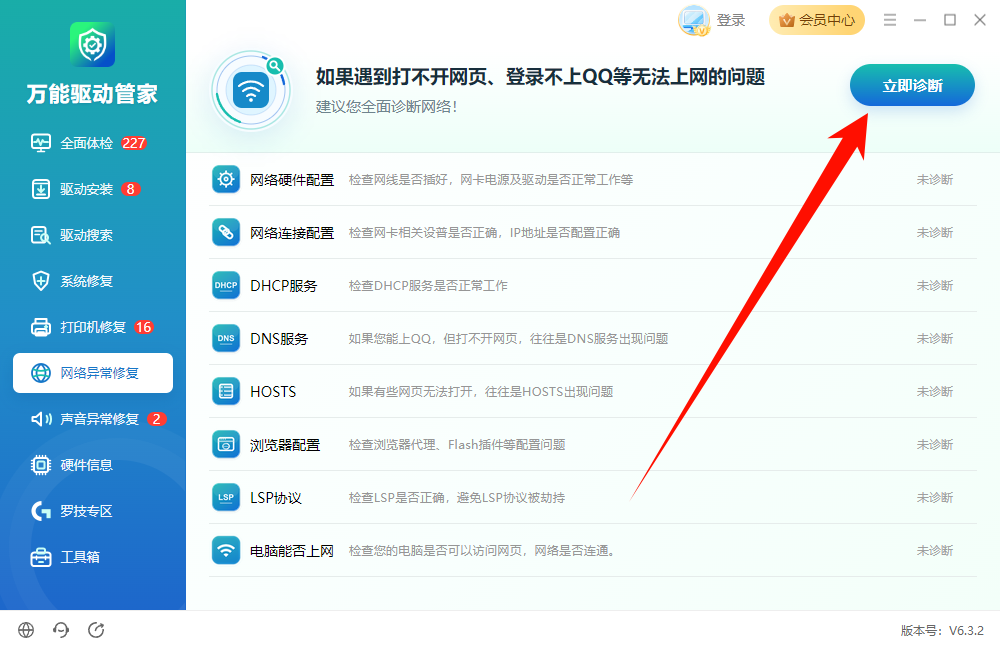Start diagnosis with 立即诊断 button
This screenshot has height=650, width=1000.
click(912, 85)
